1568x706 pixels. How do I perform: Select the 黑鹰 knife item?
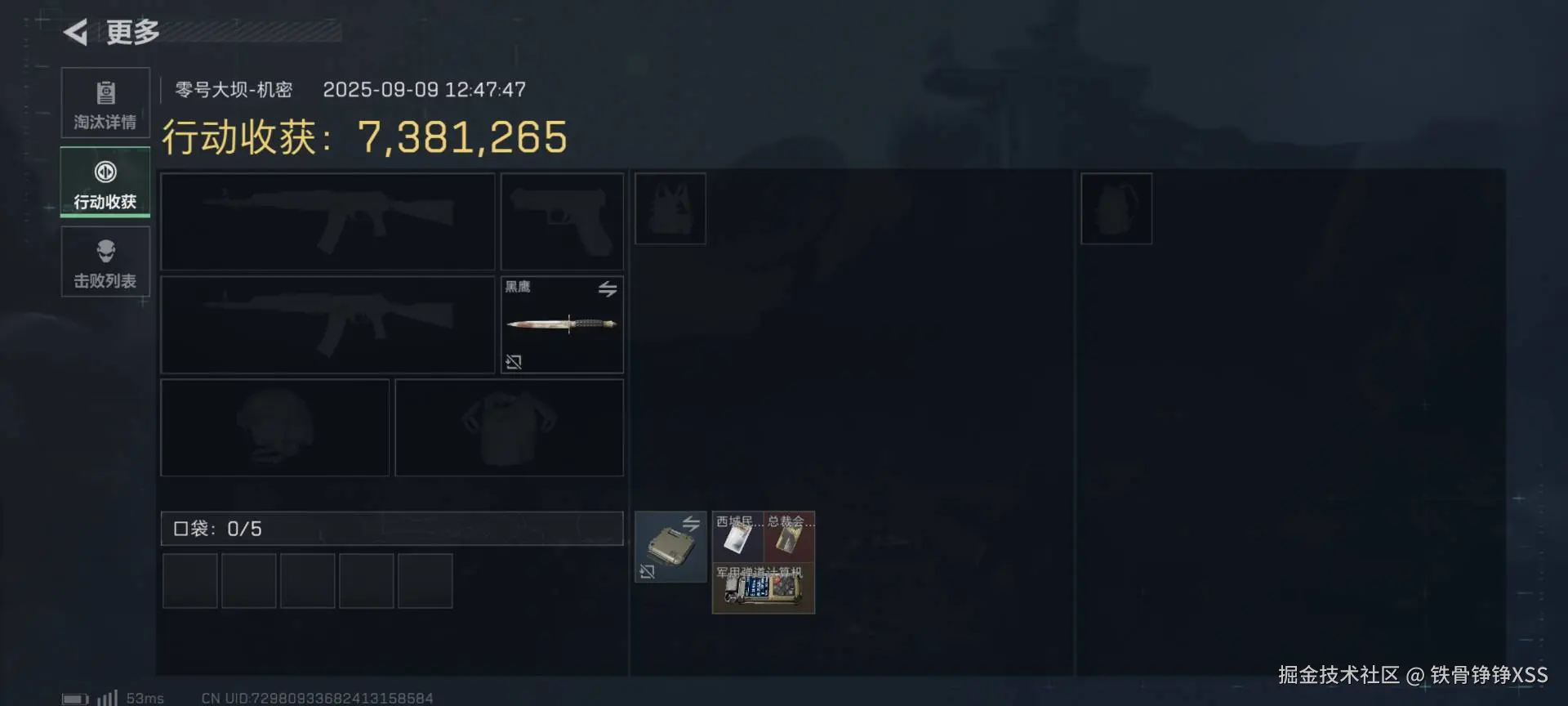(x=562, y=324)
